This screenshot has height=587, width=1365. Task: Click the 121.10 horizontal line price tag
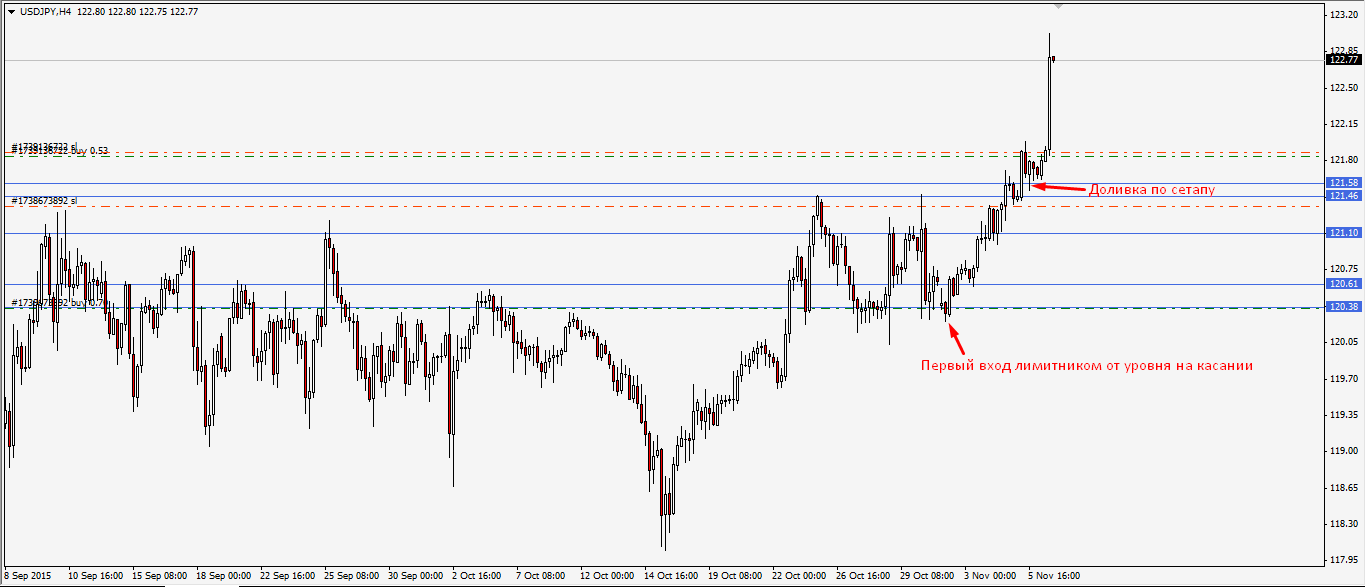pos(1343,233)
